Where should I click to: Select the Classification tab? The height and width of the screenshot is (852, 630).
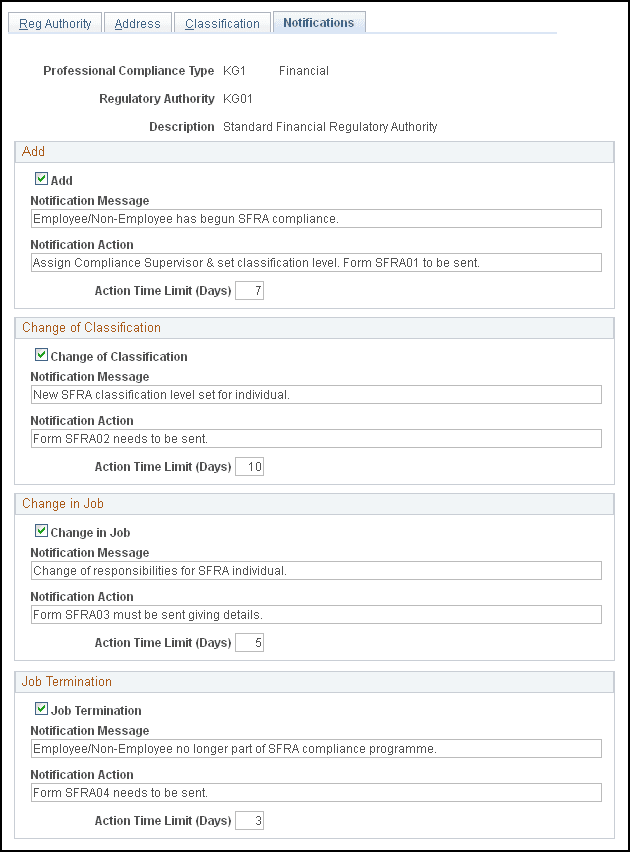[x=221, y=23]
